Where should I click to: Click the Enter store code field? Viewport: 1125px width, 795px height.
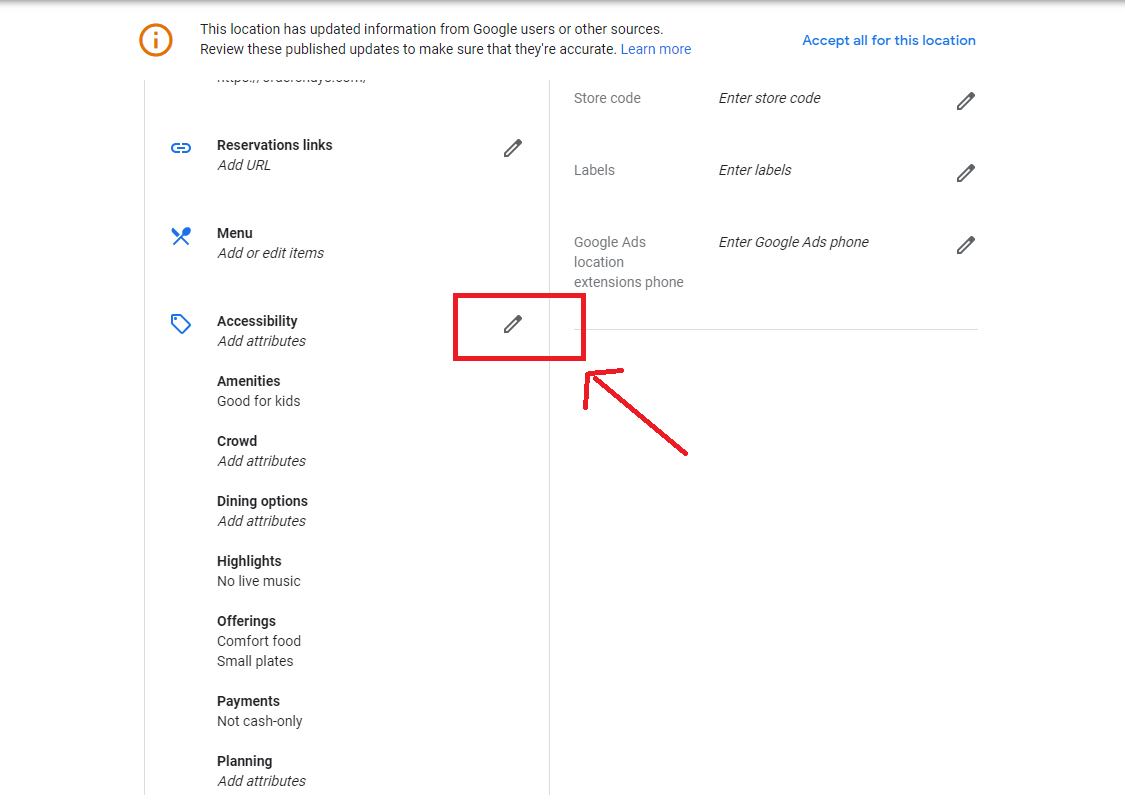(769, 98)
